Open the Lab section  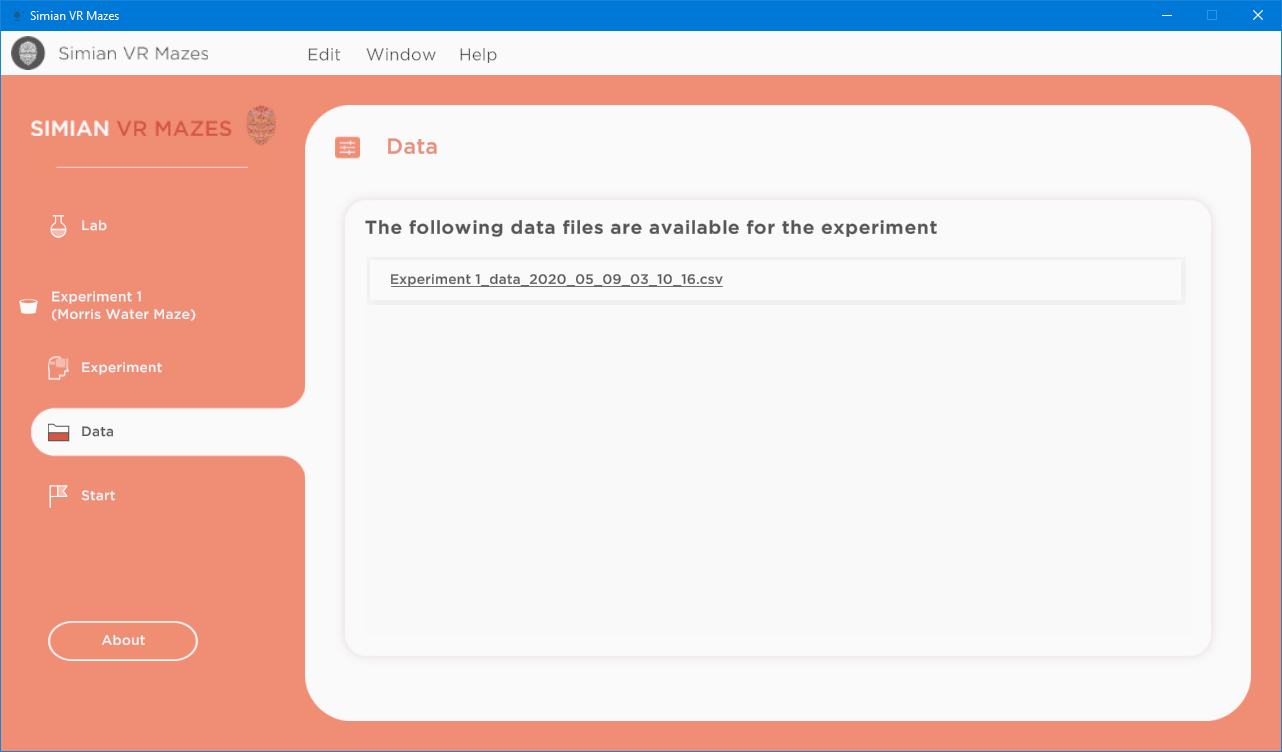coord(92,225)
